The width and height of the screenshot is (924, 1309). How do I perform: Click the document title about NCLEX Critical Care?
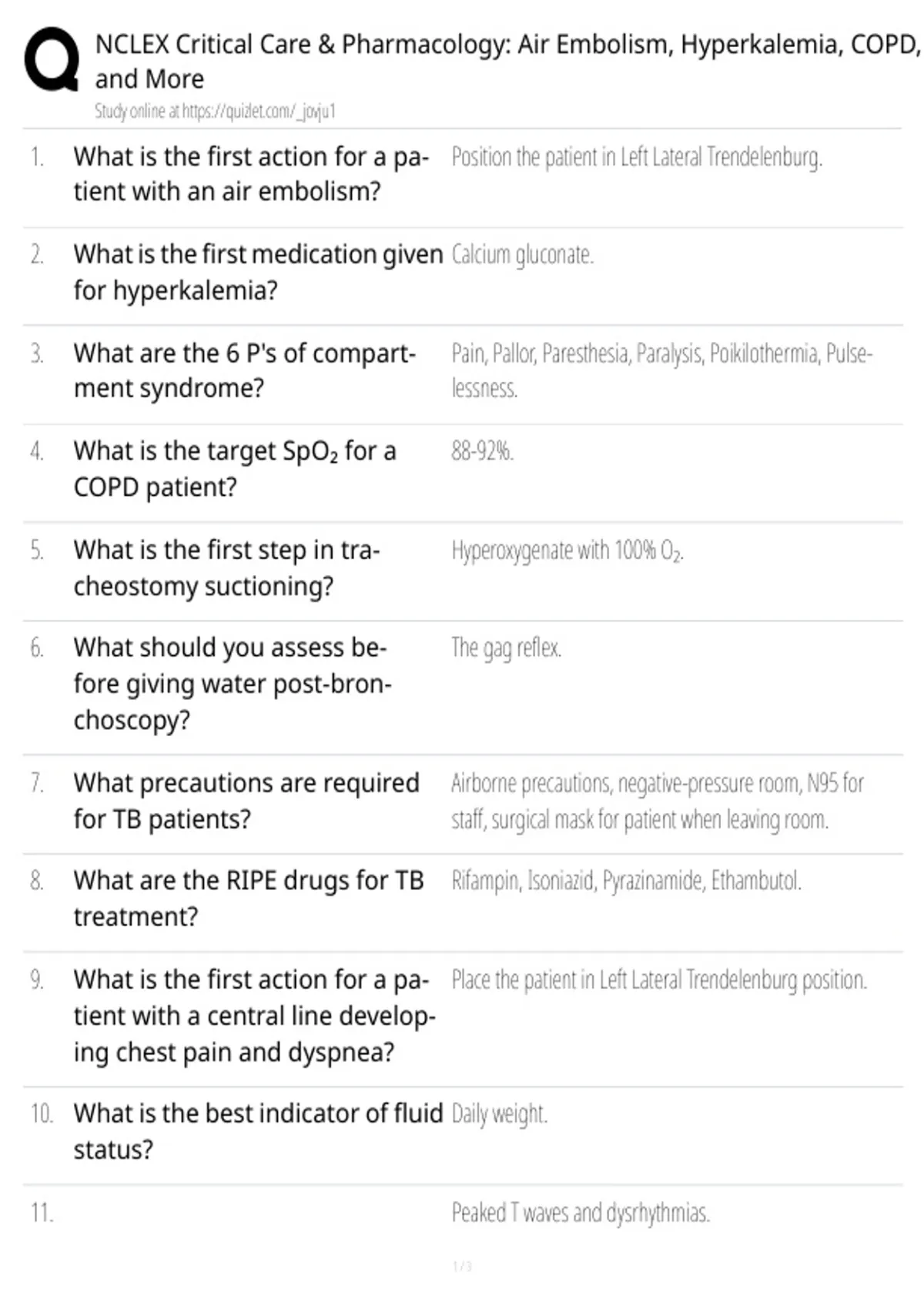pyautogui.click(x=508, y=62)
